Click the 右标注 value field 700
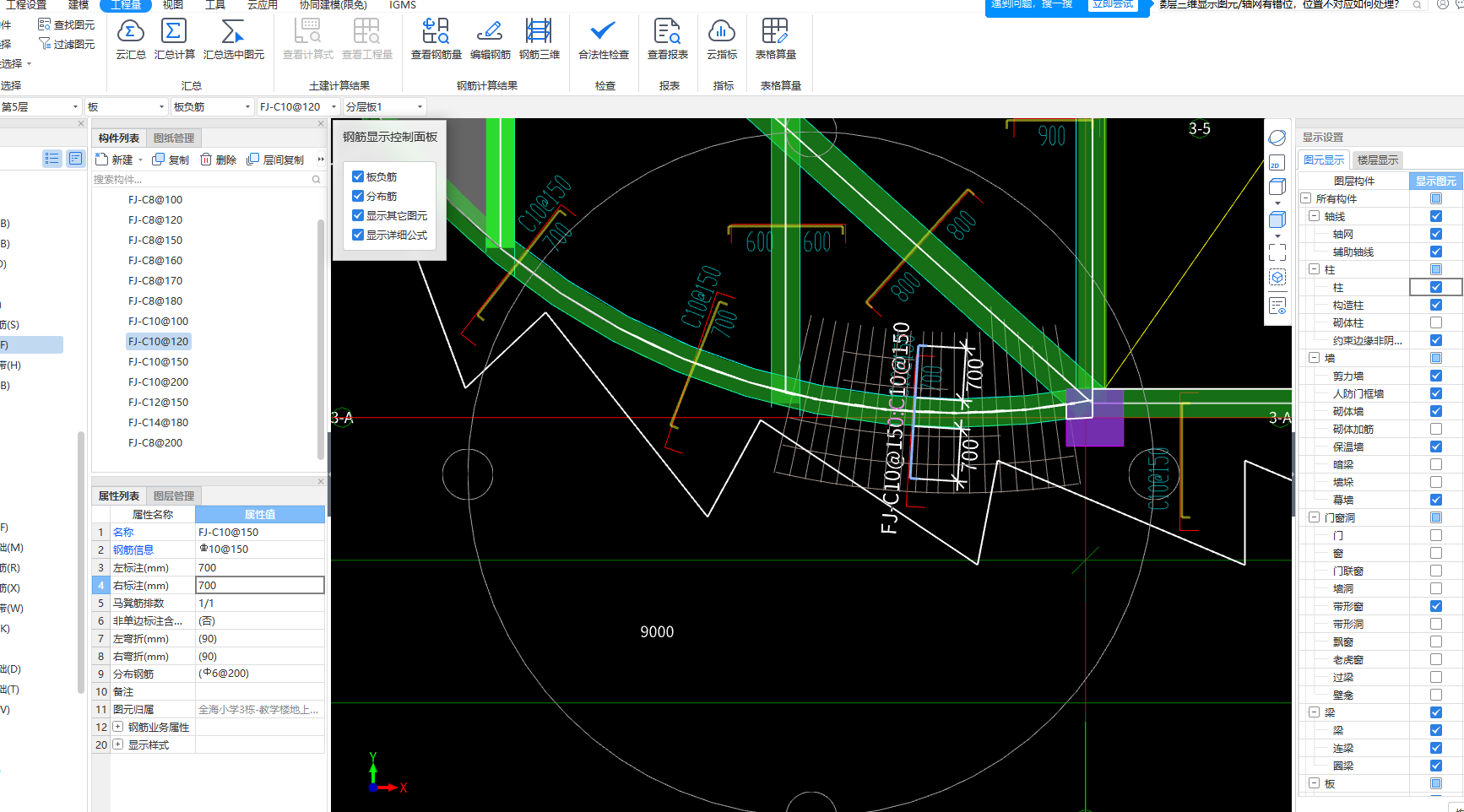The width and height of the screenshot is (1464, 812). coord(260,585)
